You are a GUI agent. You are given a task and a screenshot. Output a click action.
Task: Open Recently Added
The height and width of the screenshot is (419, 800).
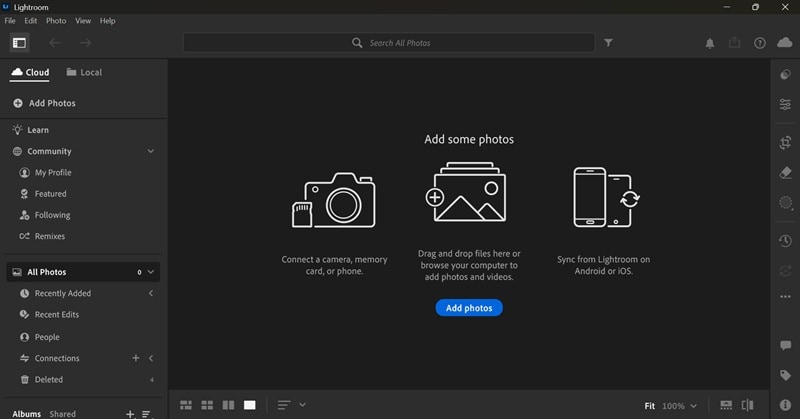point(55,293)
